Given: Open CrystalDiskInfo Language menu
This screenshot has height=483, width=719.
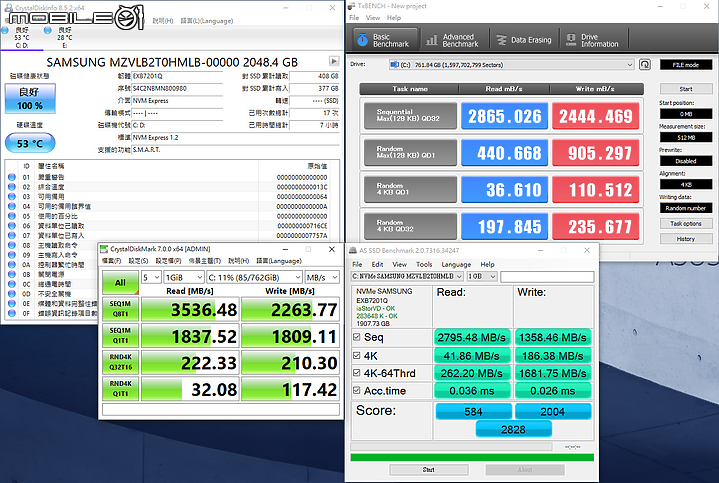Looking at the screenshot, I should (207, 21).
